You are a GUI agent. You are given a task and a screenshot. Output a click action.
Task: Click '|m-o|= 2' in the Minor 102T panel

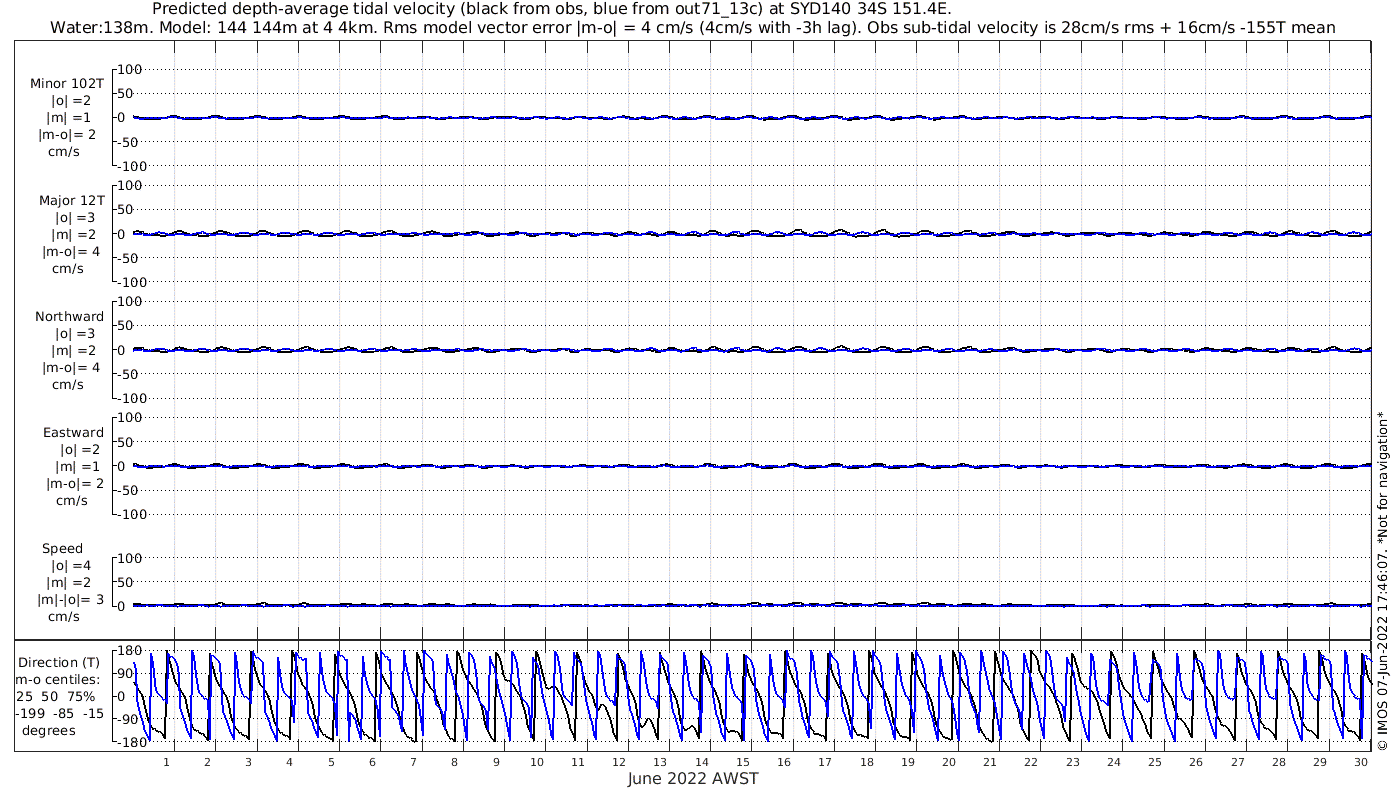pos(67,135)
